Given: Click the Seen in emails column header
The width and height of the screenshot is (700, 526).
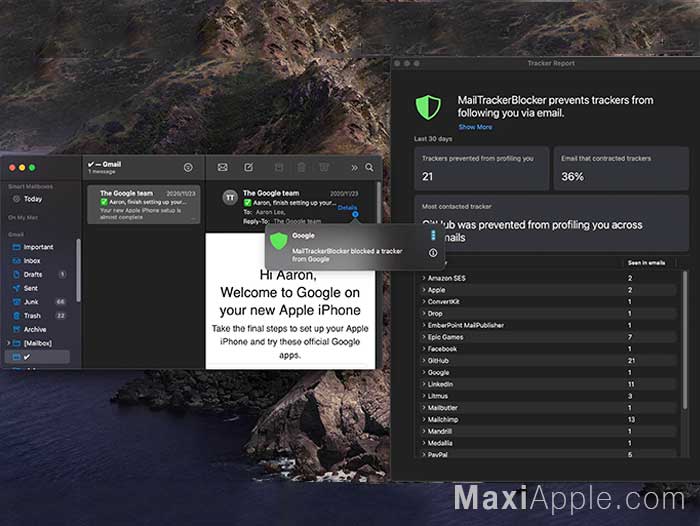Looking at the screenshot, I should click(646, 263).
